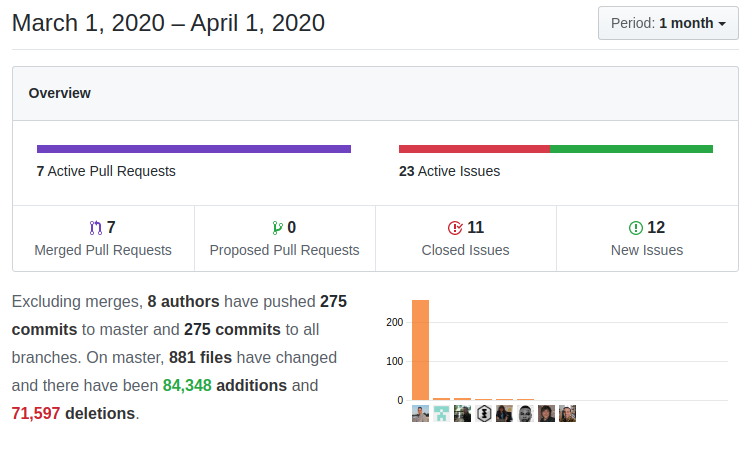
Task: Click the third contributor avatar
Action: pyautogui.click(x=463, y=414)
